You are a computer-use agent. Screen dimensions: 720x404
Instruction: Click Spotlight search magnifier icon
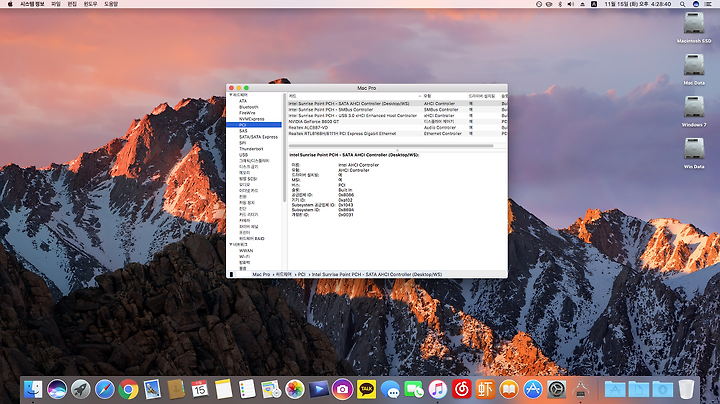point(683,4)
